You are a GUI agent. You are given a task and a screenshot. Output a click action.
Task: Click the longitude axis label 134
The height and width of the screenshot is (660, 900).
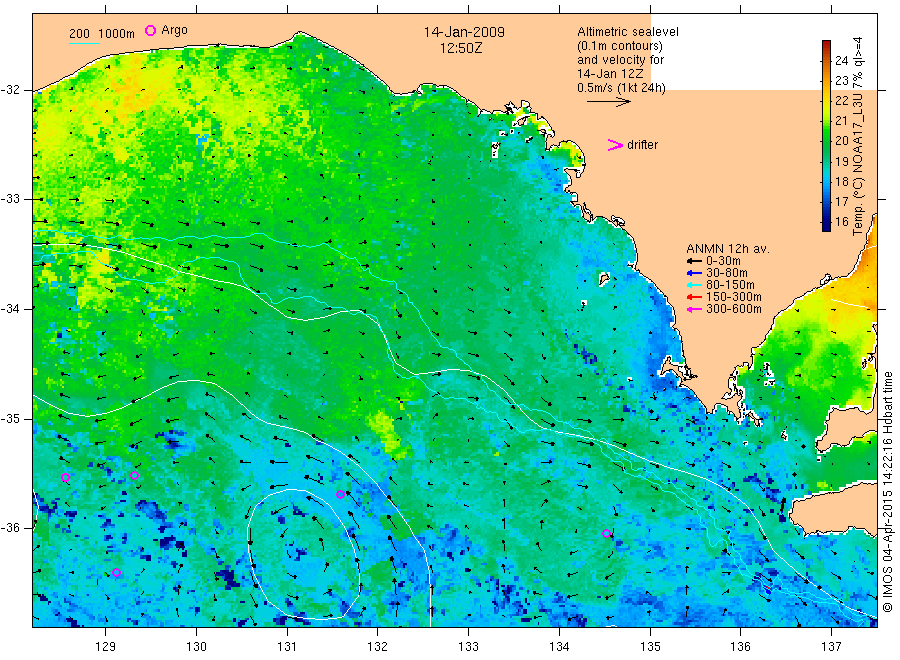(x=559, y=647)
